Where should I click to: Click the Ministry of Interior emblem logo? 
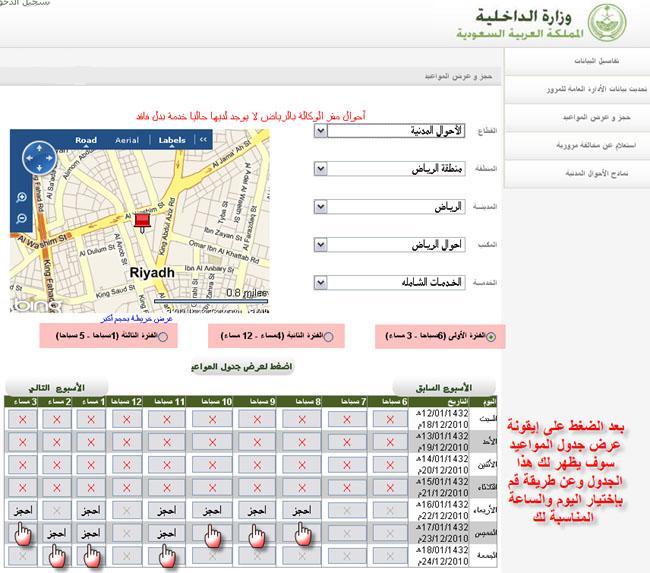click(x=608, y=22)
